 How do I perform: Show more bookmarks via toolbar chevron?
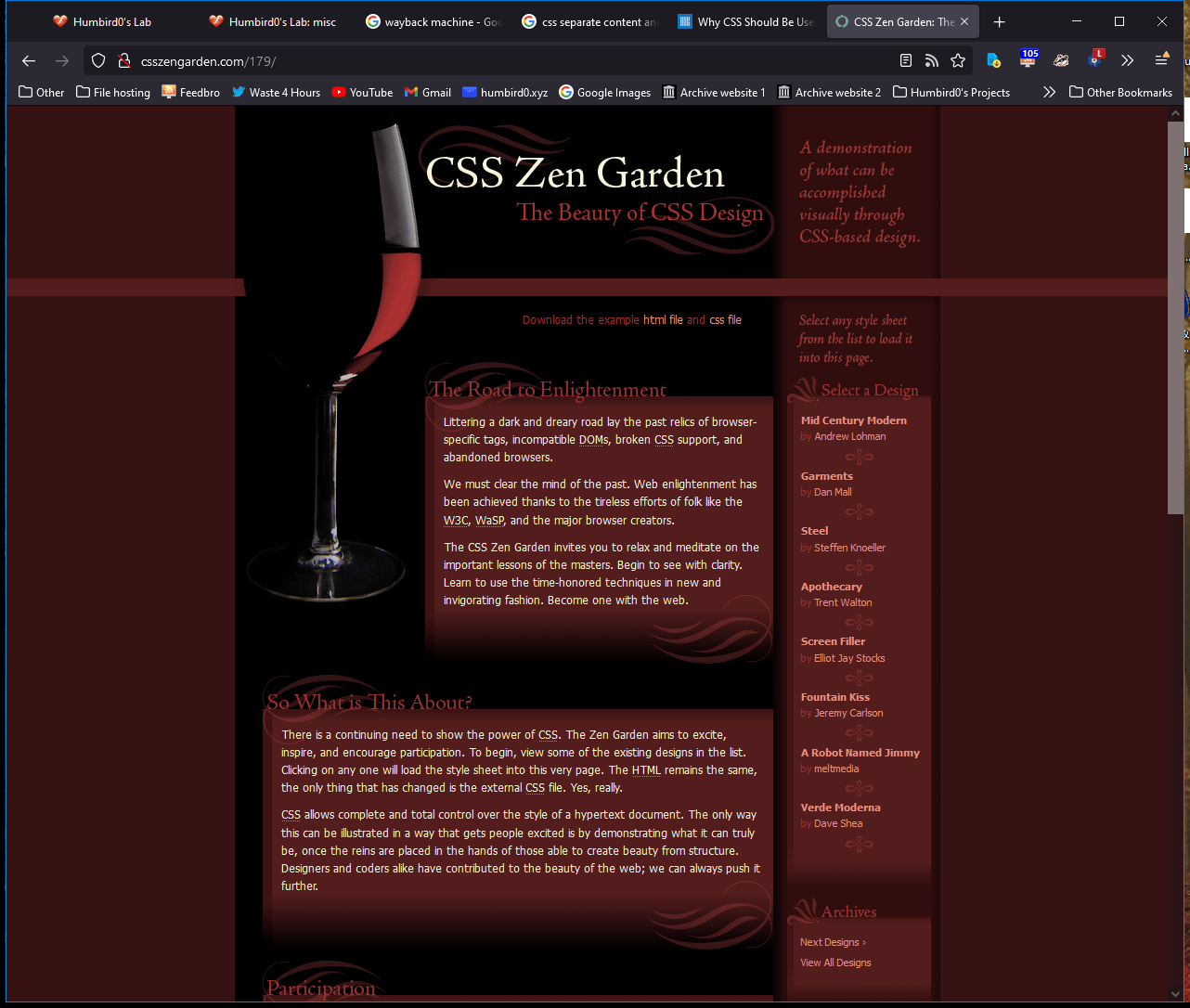click(1049, 92)
